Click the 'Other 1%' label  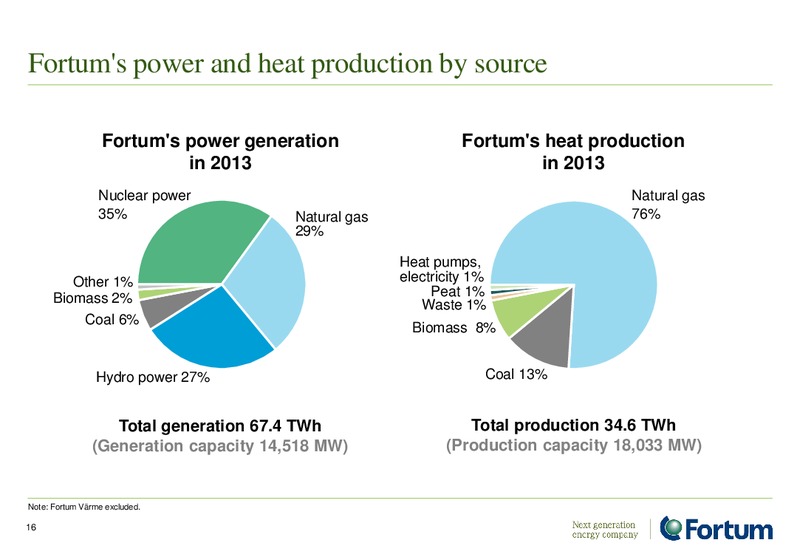click(103, 282)
